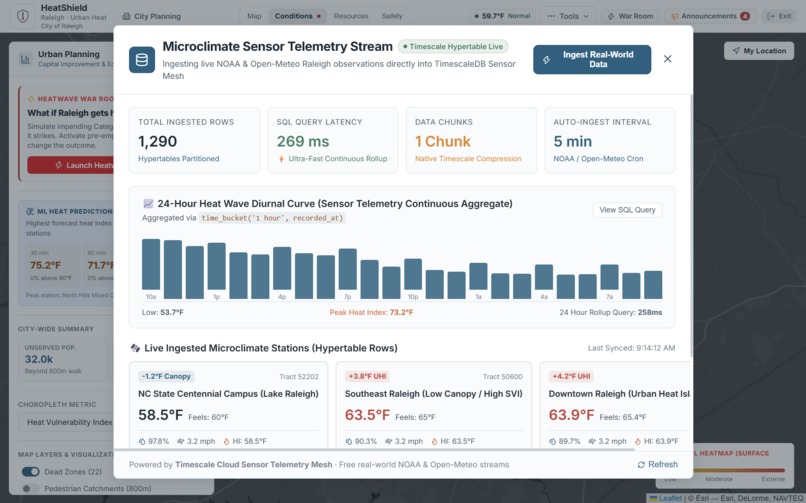Click the humidity icon next to 97.8%

(142, 441)
